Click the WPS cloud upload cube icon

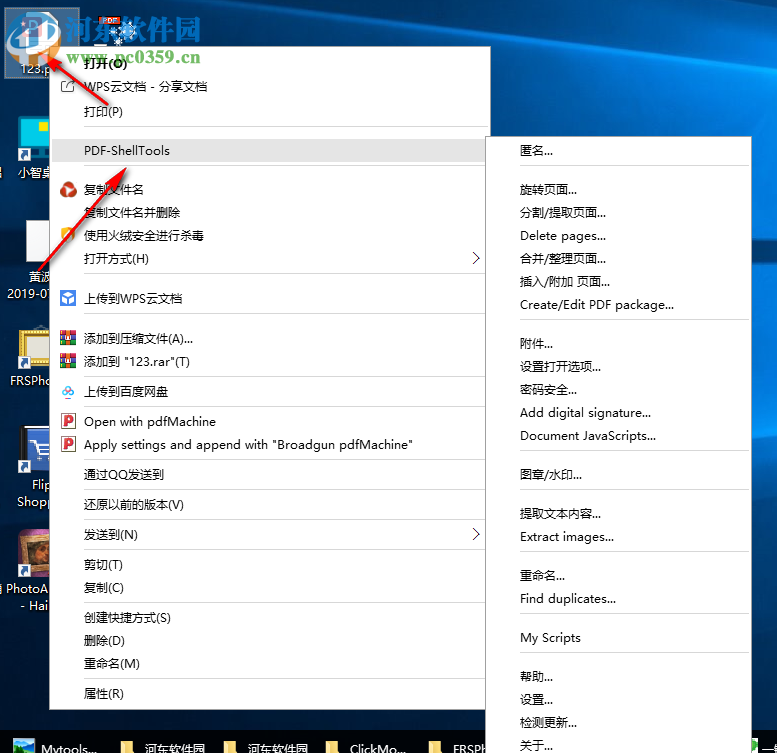click(x=68, y=298)
